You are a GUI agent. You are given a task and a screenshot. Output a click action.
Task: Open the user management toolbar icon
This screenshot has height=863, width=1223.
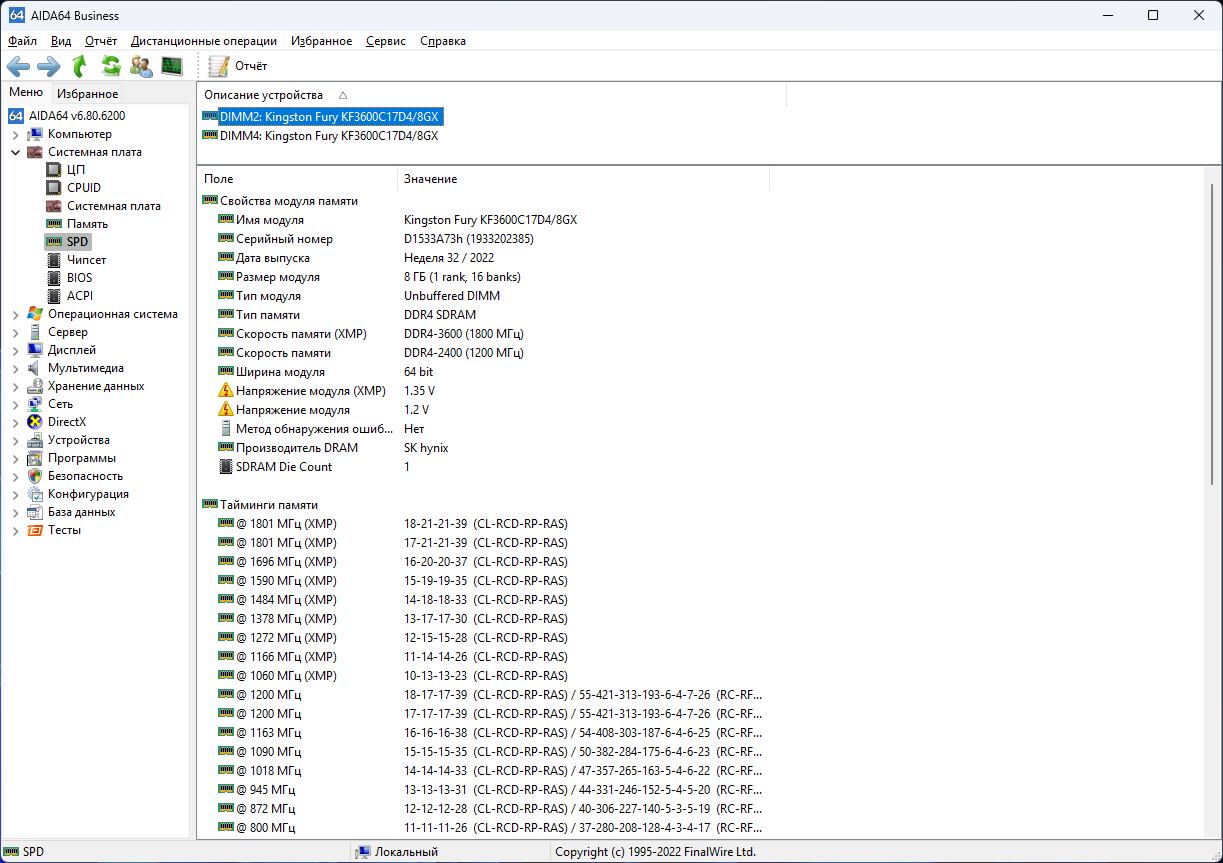[x=142, y=66]
